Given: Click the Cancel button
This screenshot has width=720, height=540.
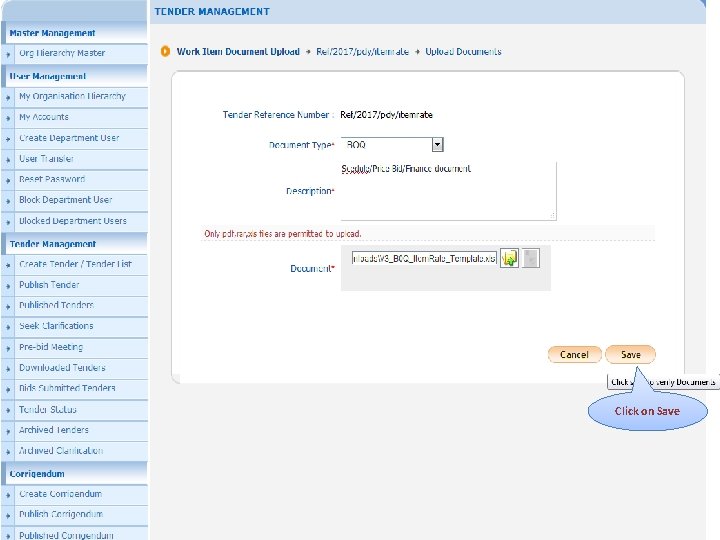Looking at the screenshot, I should point(574,354).
